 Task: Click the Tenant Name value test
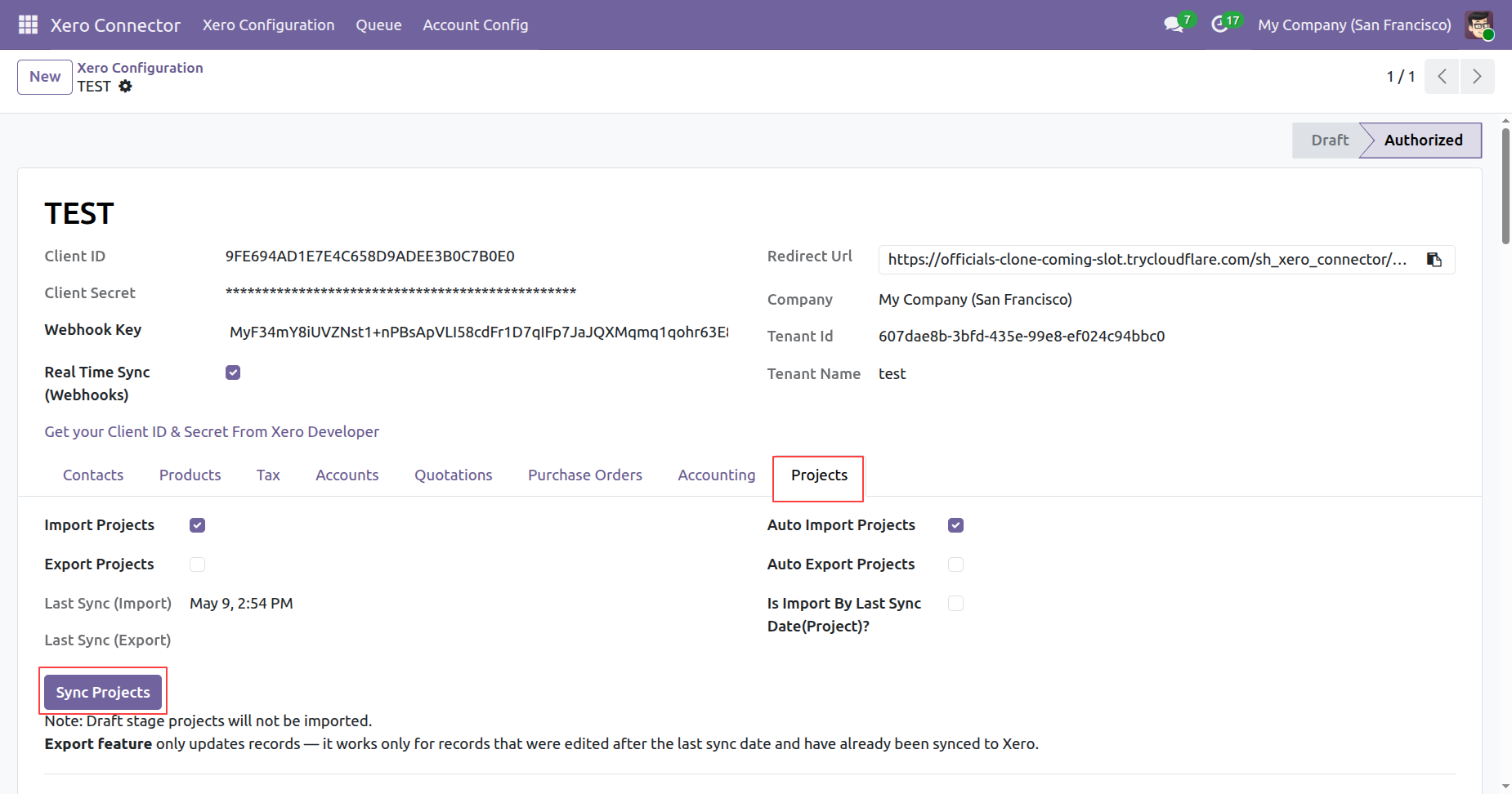[x=892, y=374]
